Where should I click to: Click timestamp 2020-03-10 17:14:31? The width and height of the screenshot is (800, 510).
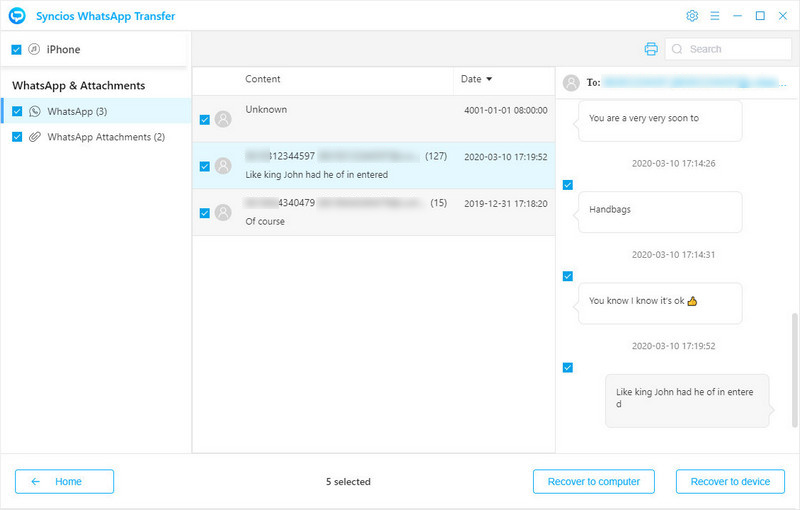pyautogui.click(x=673, y=254)
